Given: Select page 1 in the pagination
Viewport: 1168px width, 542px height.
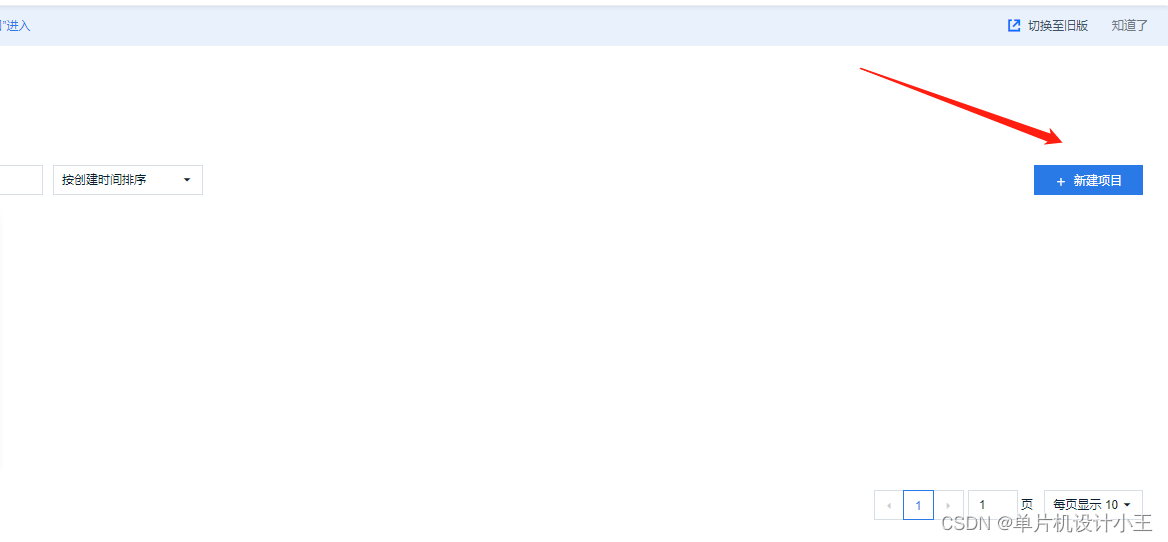Looking at the screenshot, I should tap(918, 506).
